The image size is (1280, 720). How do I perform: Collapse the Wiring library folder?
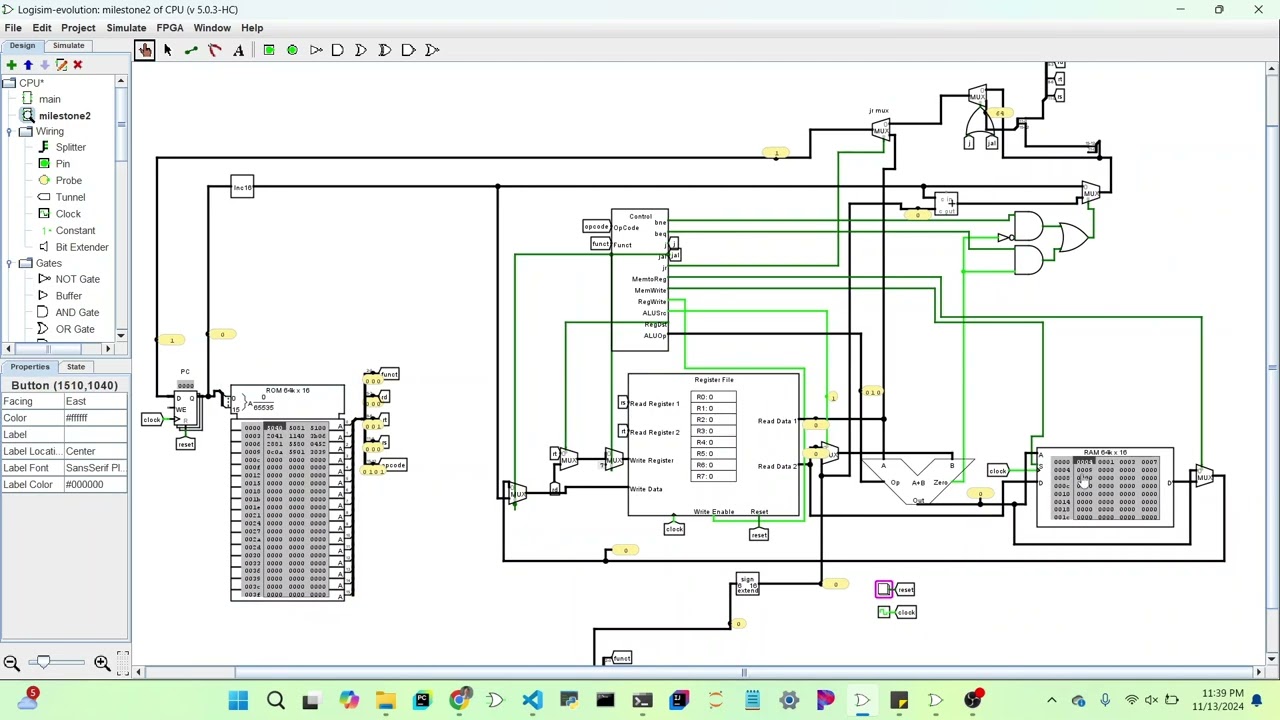[9, 132]
